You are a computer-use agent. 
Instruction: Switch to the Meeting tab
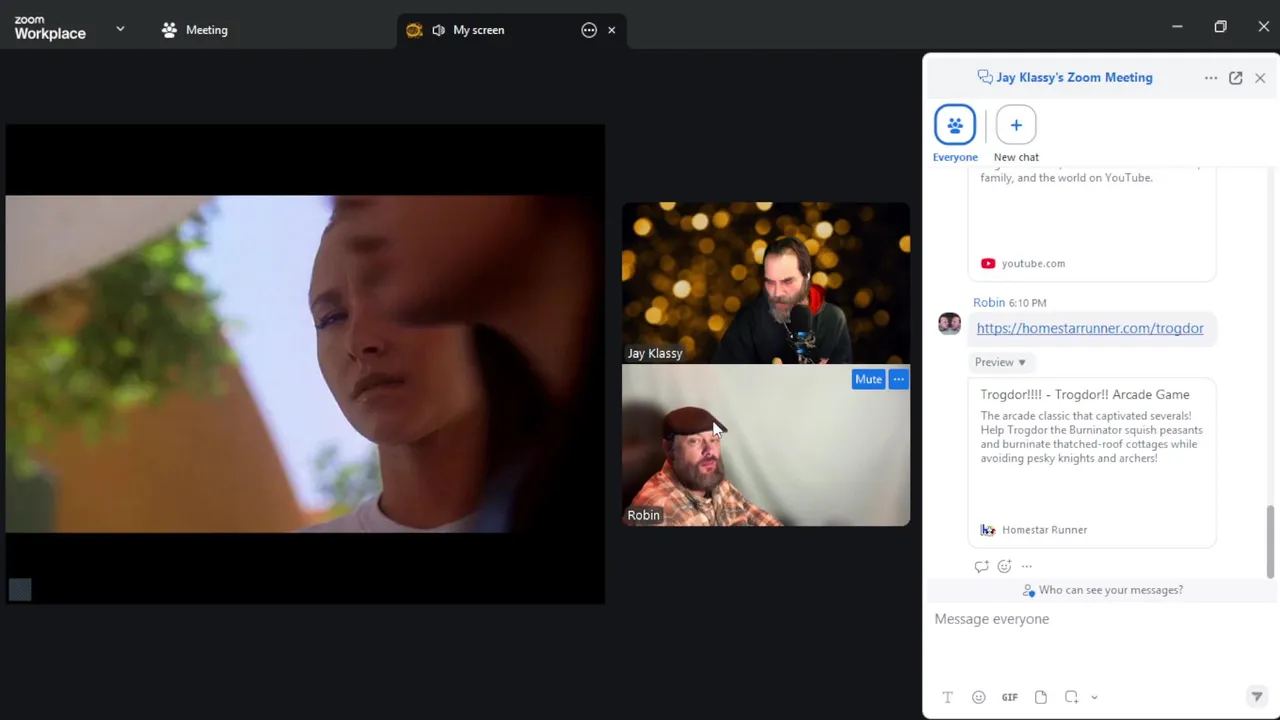click(195, 30)
